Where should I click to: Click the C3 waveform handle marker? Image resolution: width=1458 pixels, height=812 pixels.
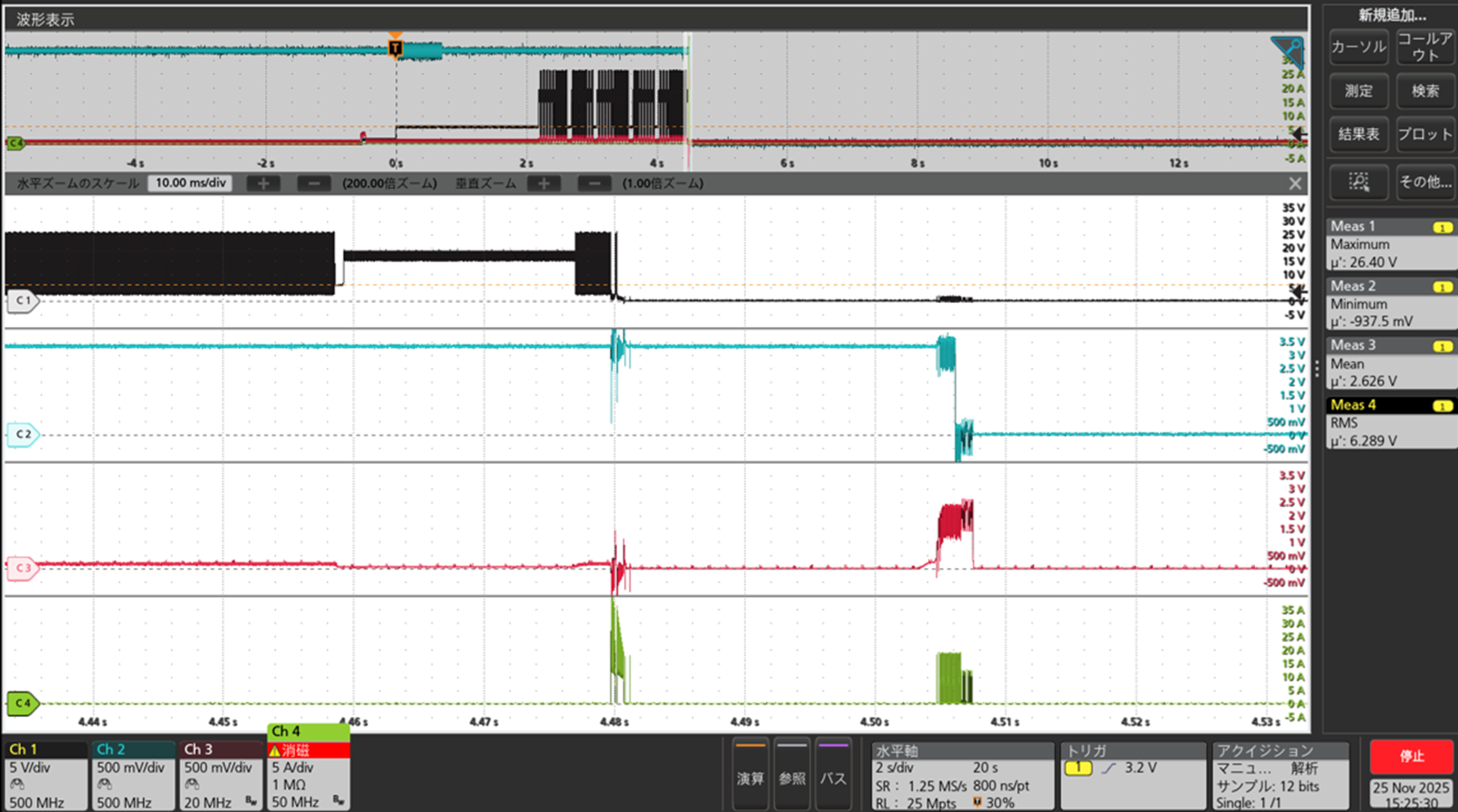(22, 568)
